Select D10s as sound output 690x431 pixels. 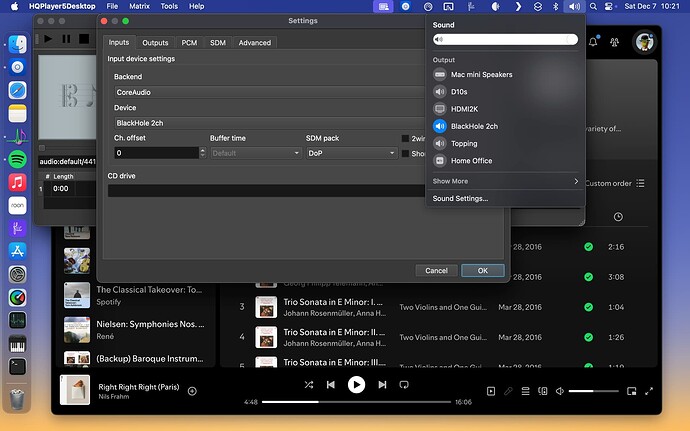505,92
